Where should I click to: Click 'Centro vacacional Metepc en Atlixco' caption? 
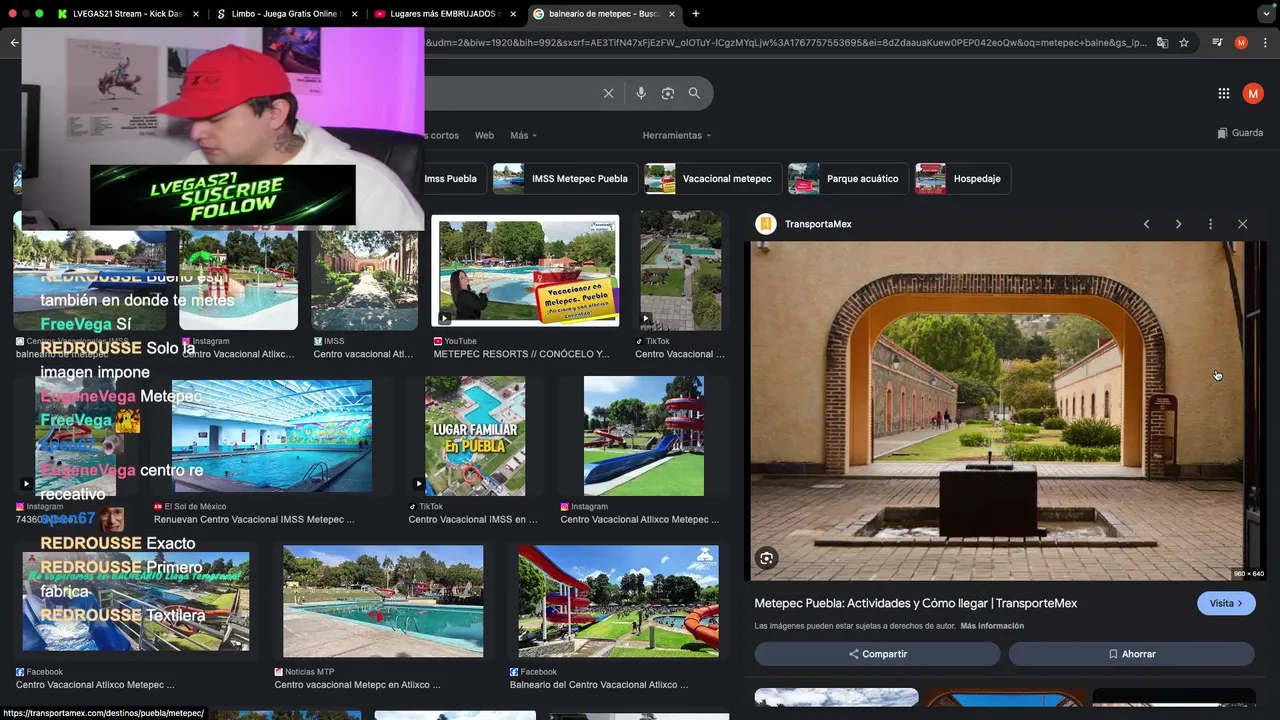pos(357,685)
